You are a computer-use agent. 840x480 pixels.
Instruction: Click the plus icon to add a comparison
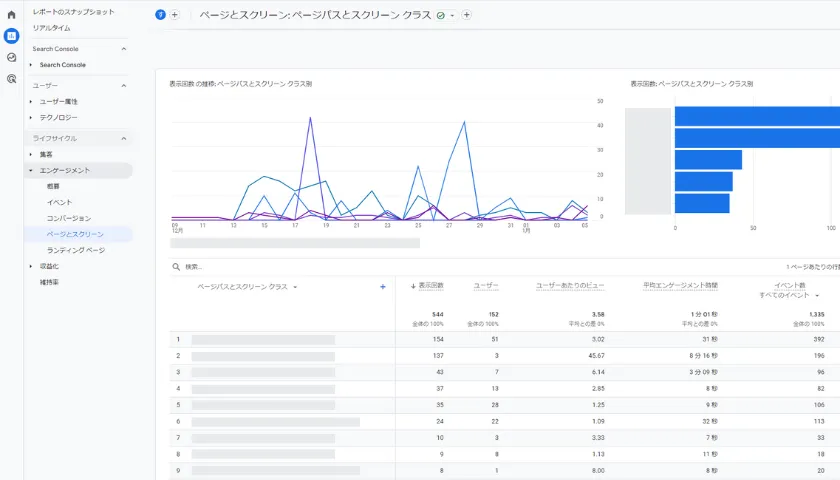[174, 15]
